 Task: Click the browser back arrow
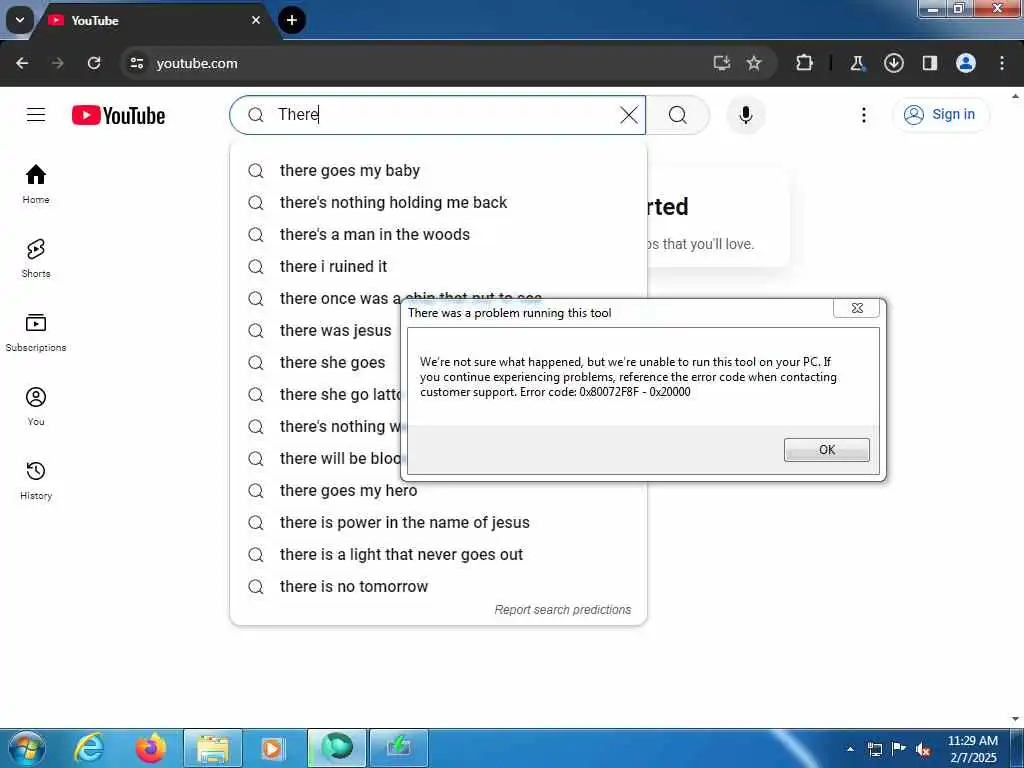click(22, 63)
